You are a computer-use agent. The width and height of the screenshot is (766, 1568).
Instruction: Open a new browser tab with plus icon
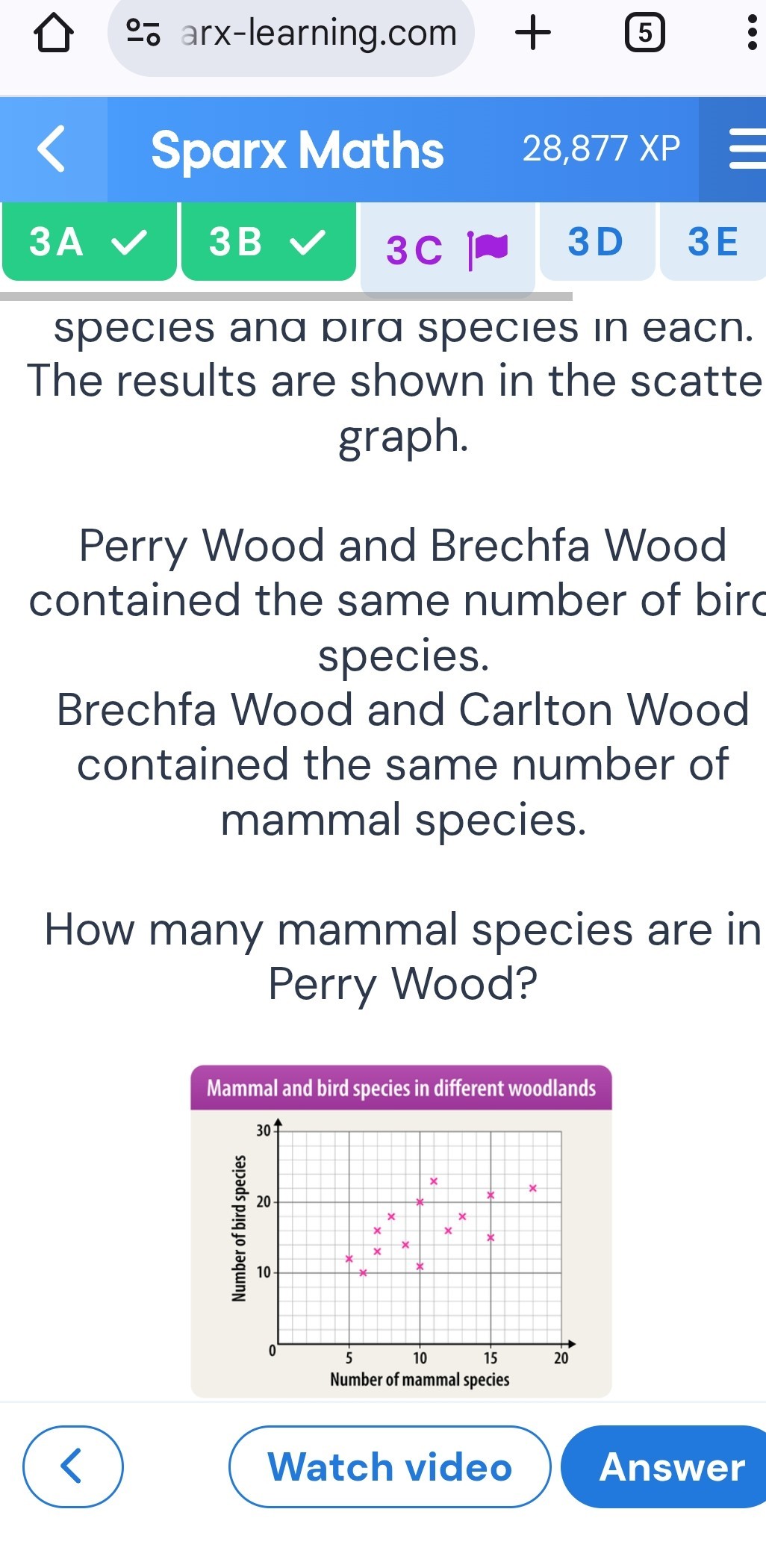(x=533, y=33)
